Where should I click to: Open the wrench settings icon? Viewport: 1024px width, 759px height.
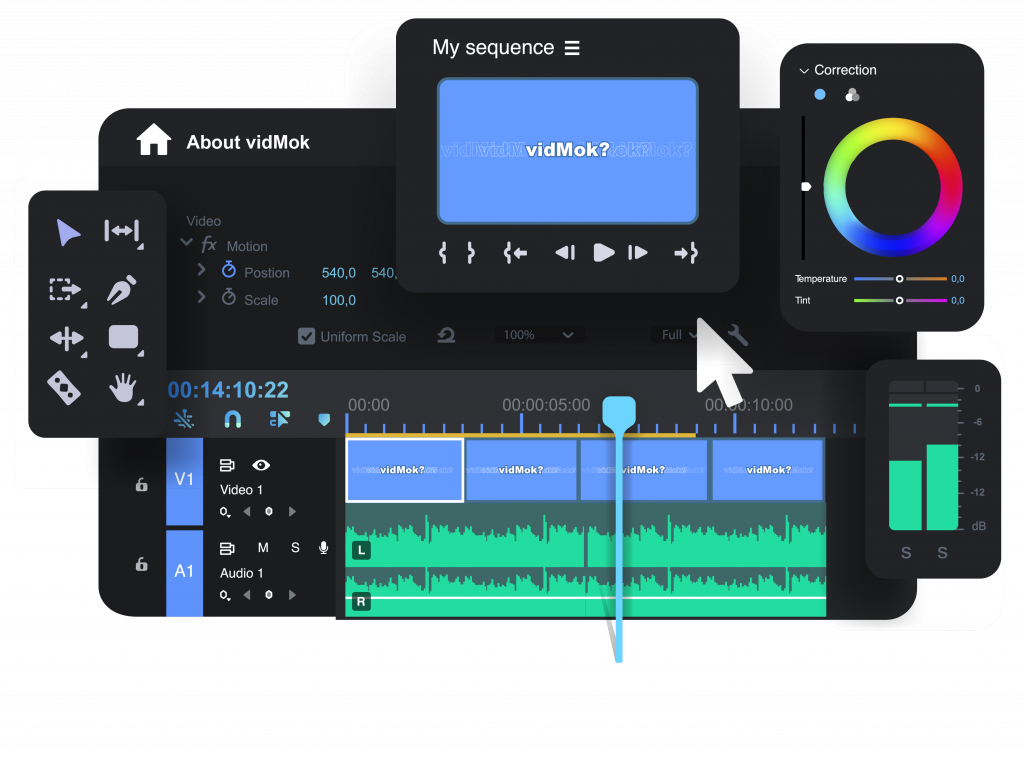tap(737, 334)
